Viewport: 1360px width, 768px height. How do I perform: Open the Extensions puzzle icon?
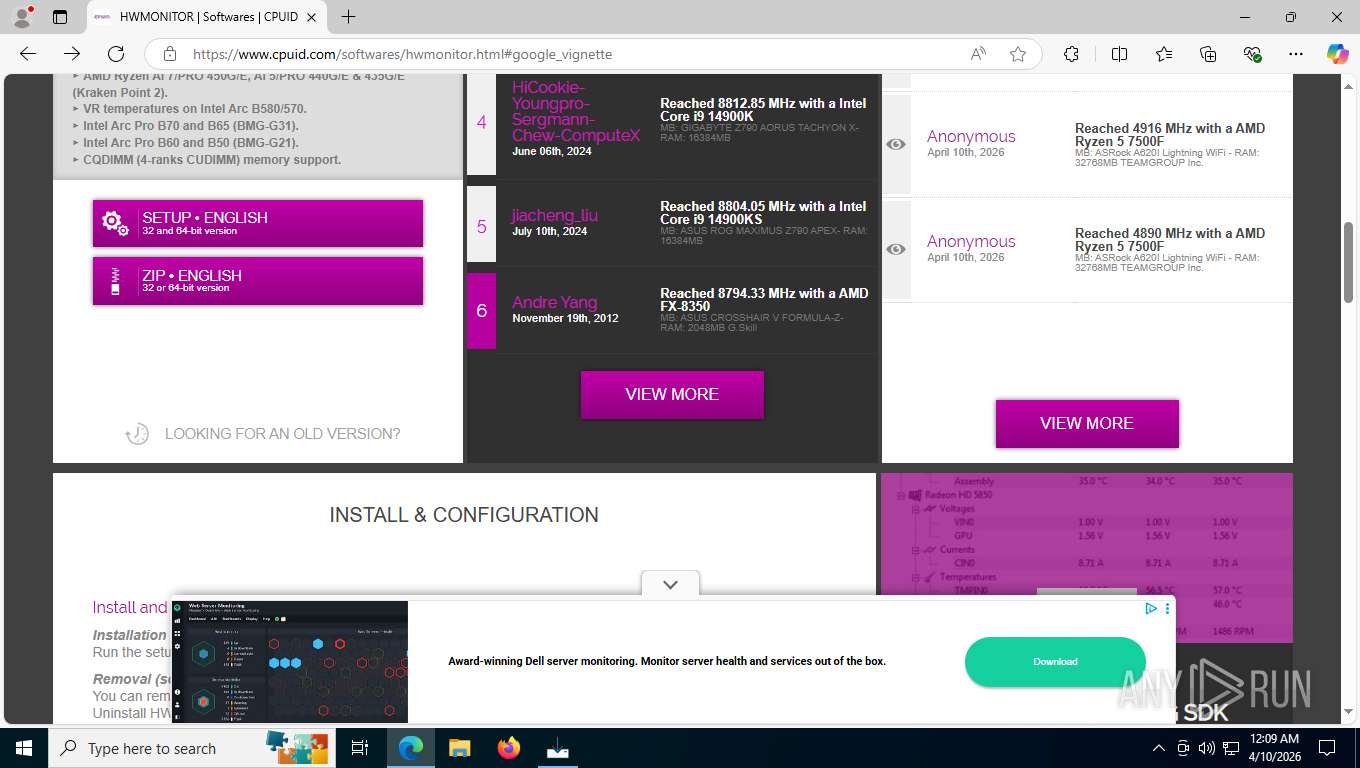(x=1072, y=54)
